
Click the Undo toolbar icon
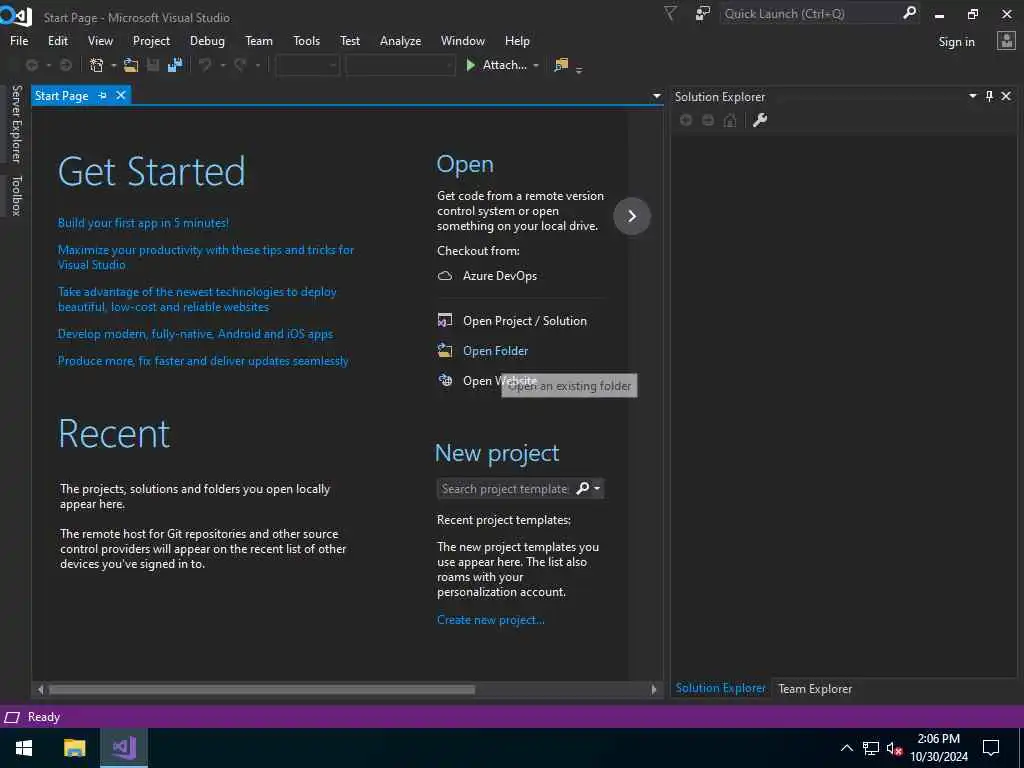click(x=205, y=65)
